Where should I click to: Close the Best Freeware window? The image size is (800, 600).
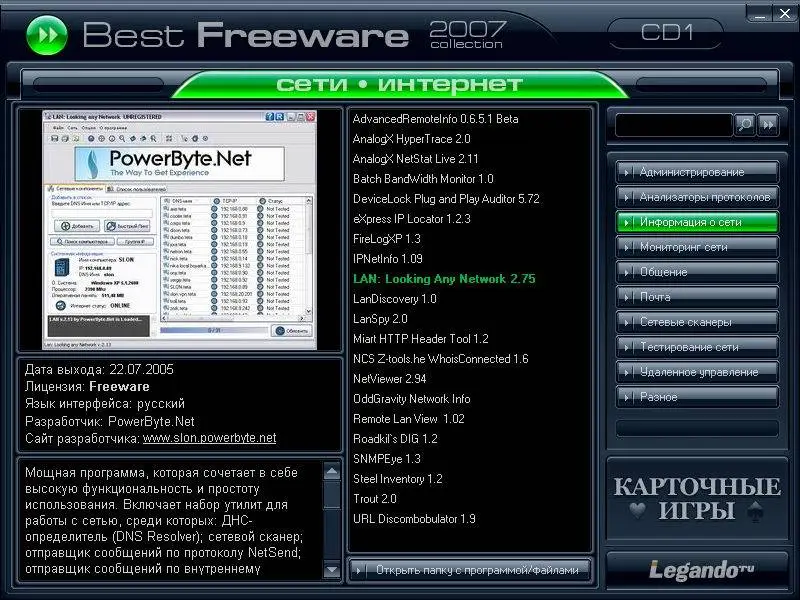click(785, 14)
